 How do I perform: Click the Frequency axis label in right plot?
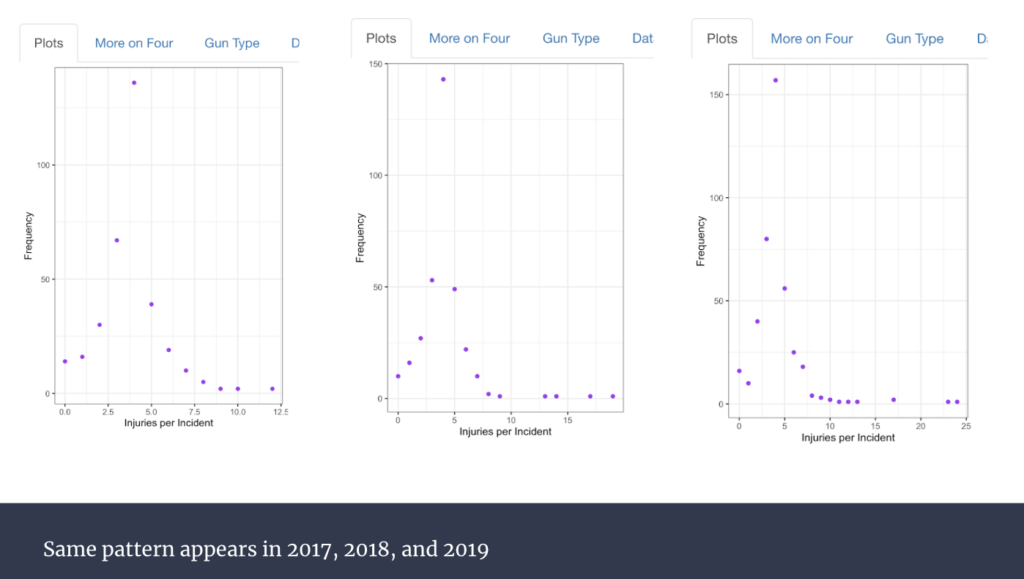click(x=701, y=240)
